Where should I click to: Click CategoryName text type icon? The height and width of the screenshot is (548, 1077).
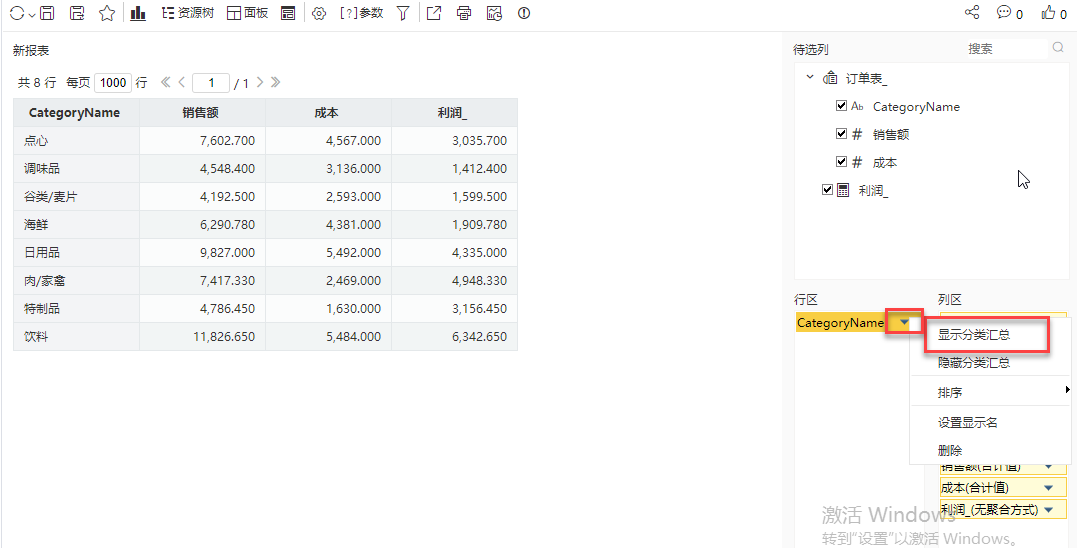[857, 106]
